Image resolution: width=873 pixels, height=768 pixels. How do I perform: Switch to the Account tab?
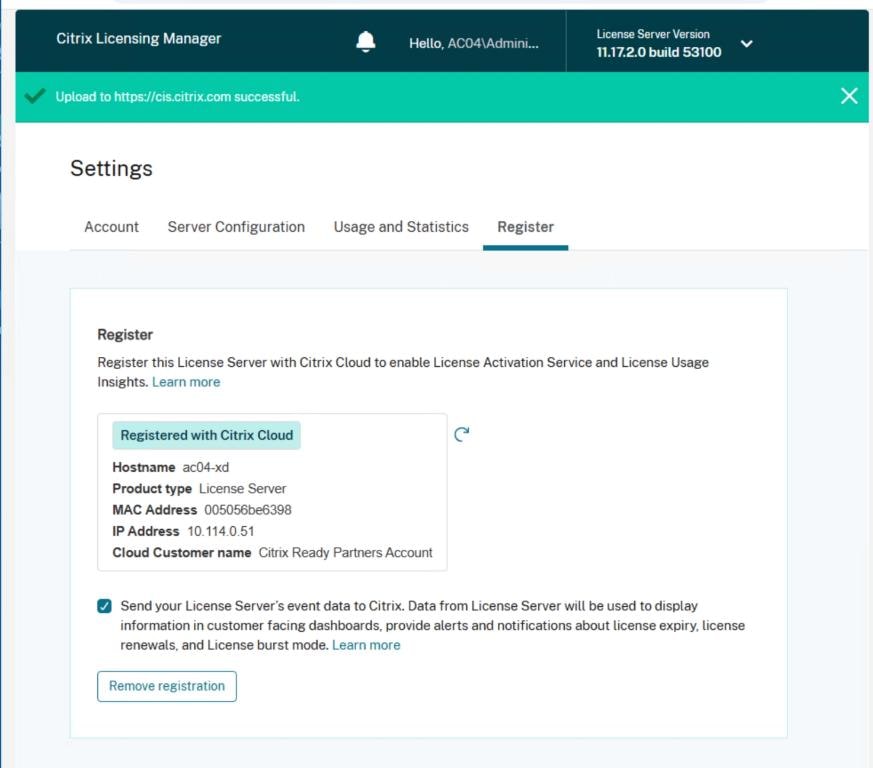(x=111, y=227)
